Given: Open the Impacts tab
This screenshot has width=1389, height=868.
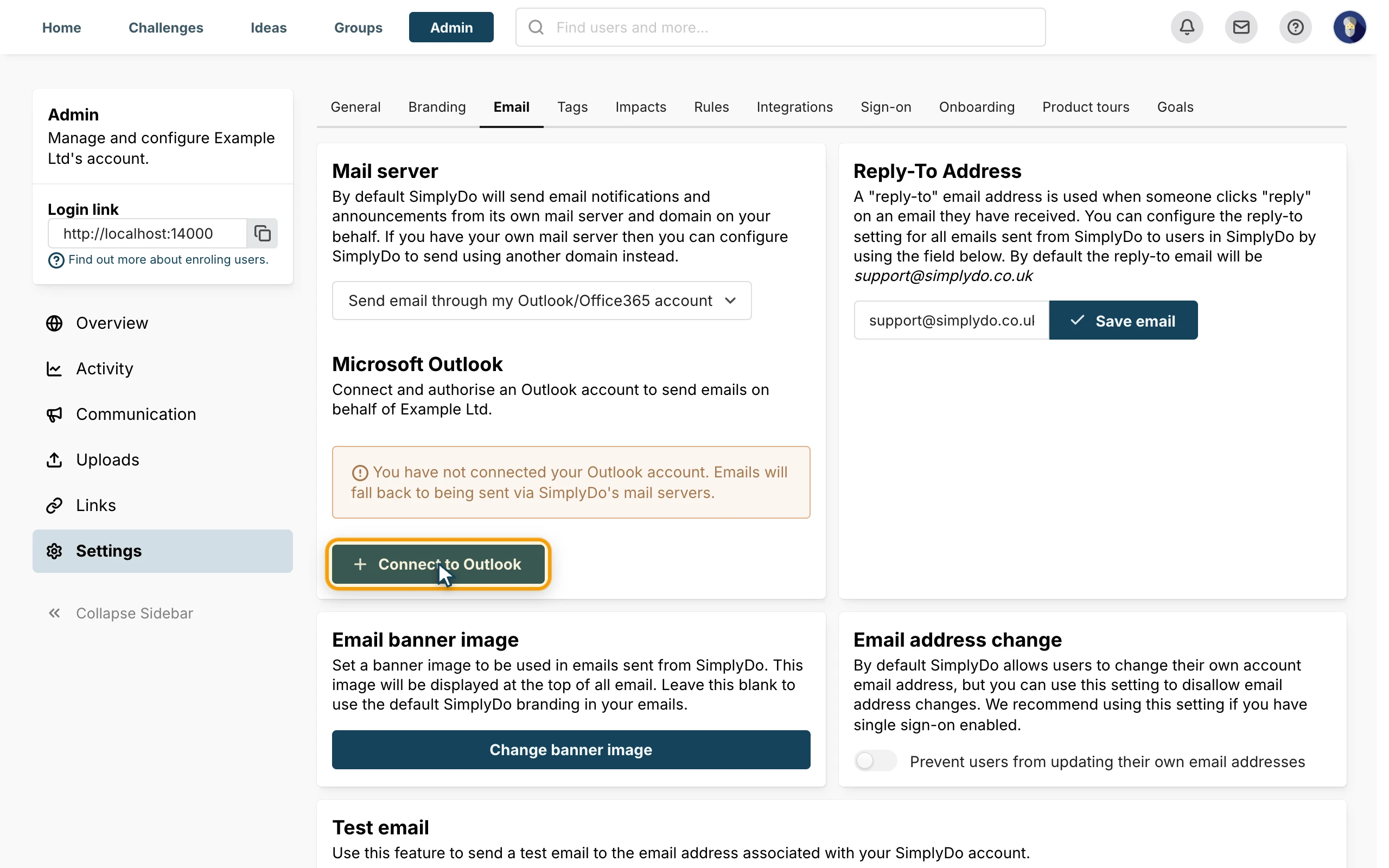Looking at the screenshot, I should click(x=641, y=107).
